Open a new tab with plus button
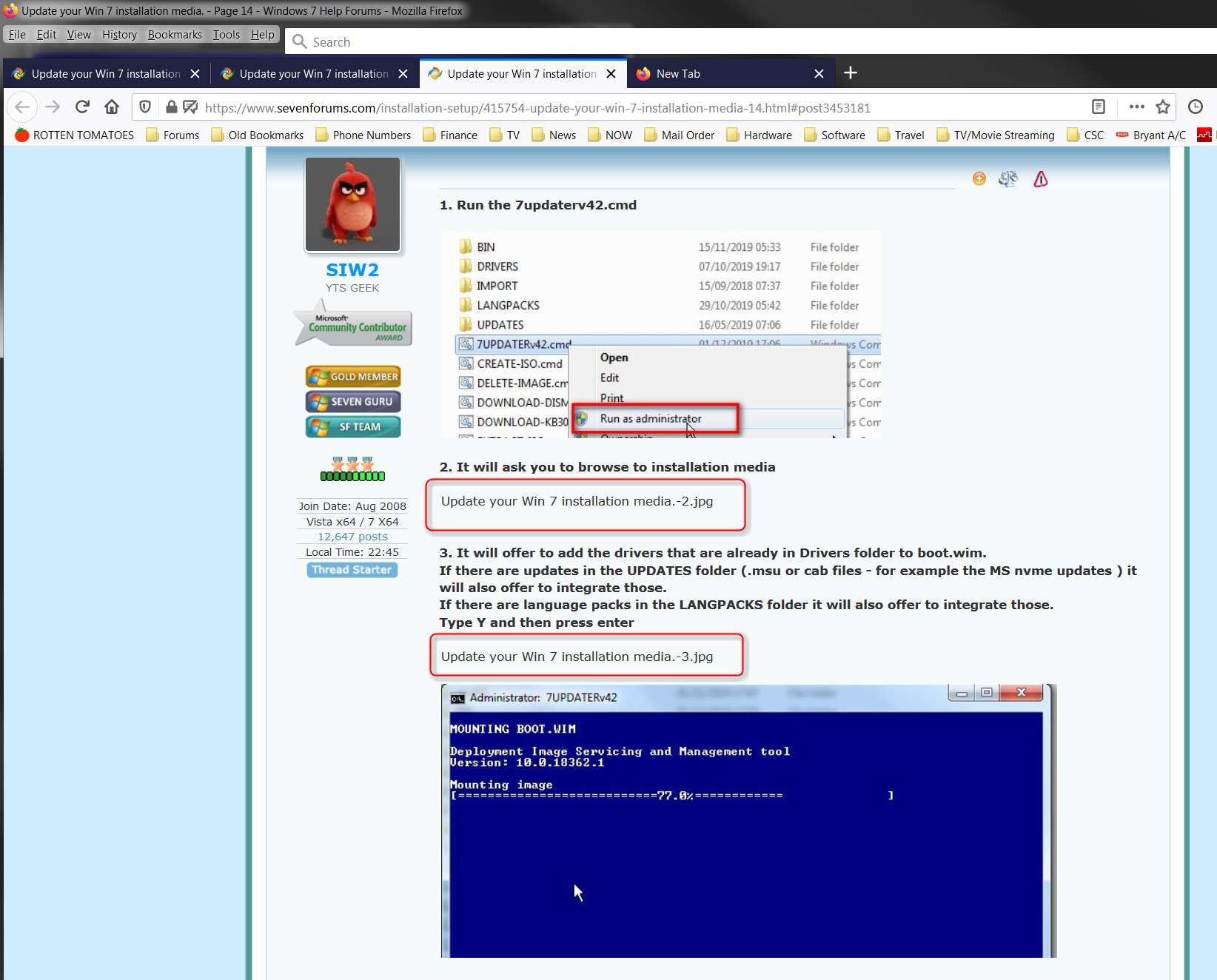Screen dimensions: 1217x980 click(851, 73)
